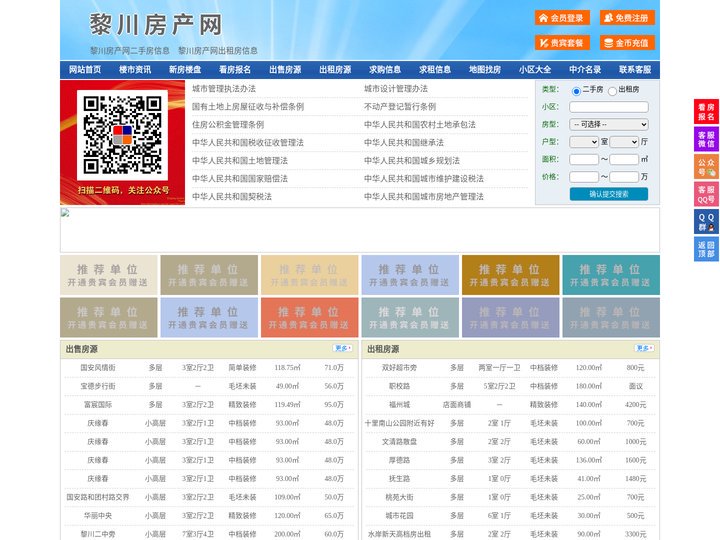The image size is (720, 540).
Task: Click the 黎川房产网二手房信息 header link
Action: point(130,51)
